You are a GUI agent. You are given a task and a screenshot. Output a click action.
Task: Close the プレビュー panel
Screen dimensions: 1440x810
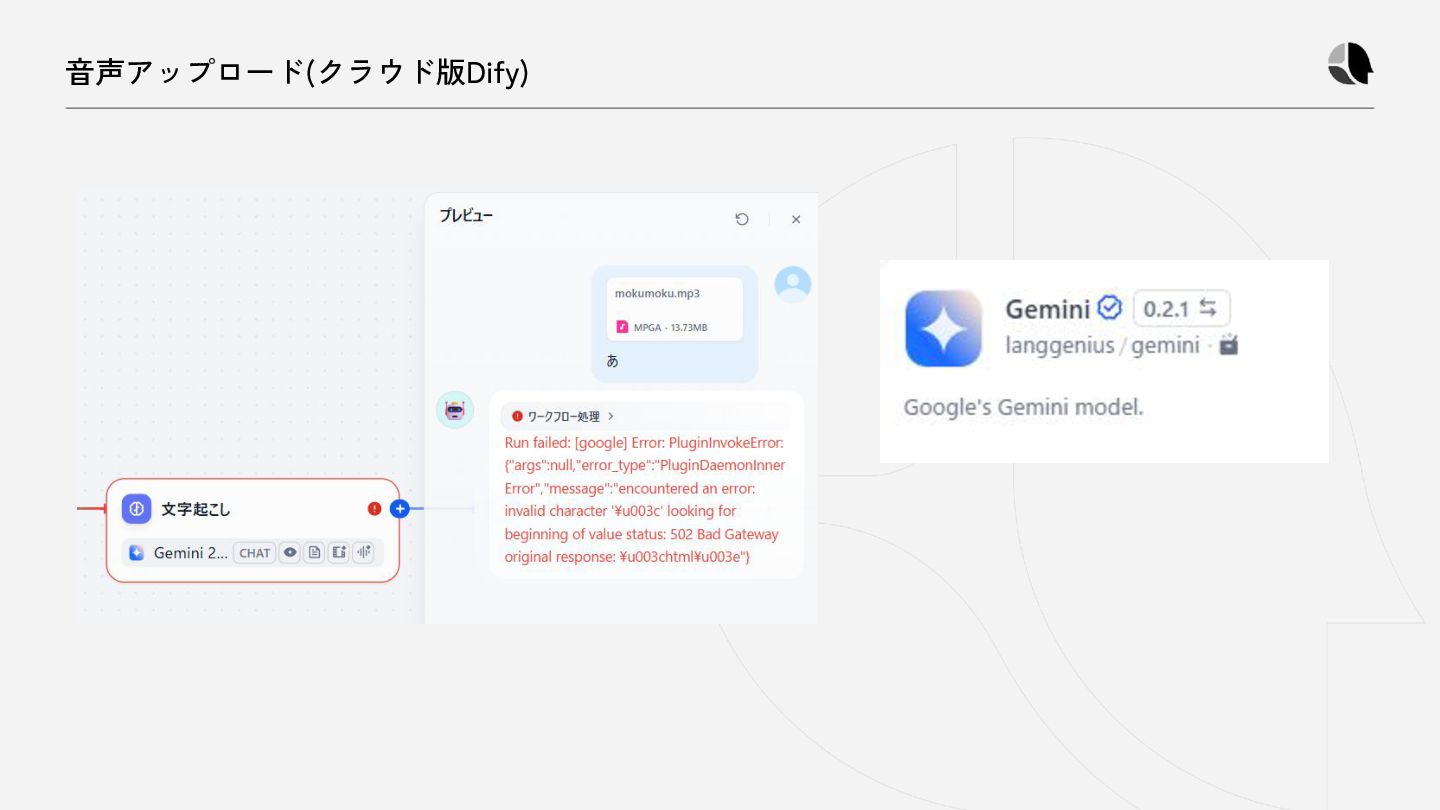796,219
